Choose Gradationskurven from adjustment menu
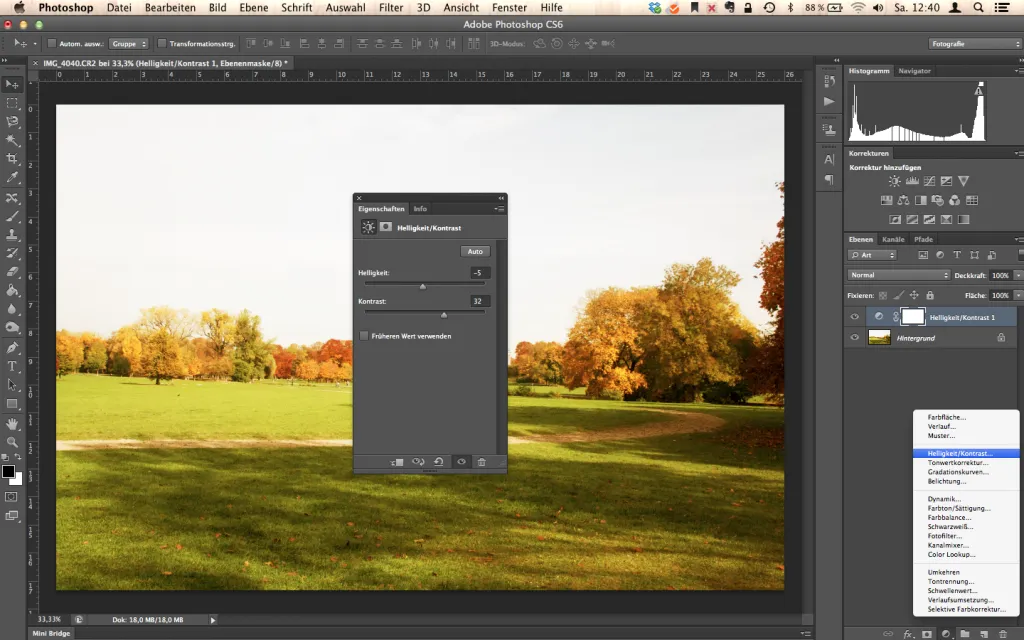This screenshot has height=640, width=1024. 958,472
